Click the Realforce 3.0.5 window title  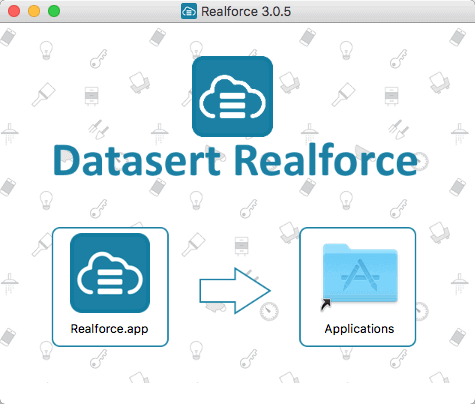click(246, 12)
